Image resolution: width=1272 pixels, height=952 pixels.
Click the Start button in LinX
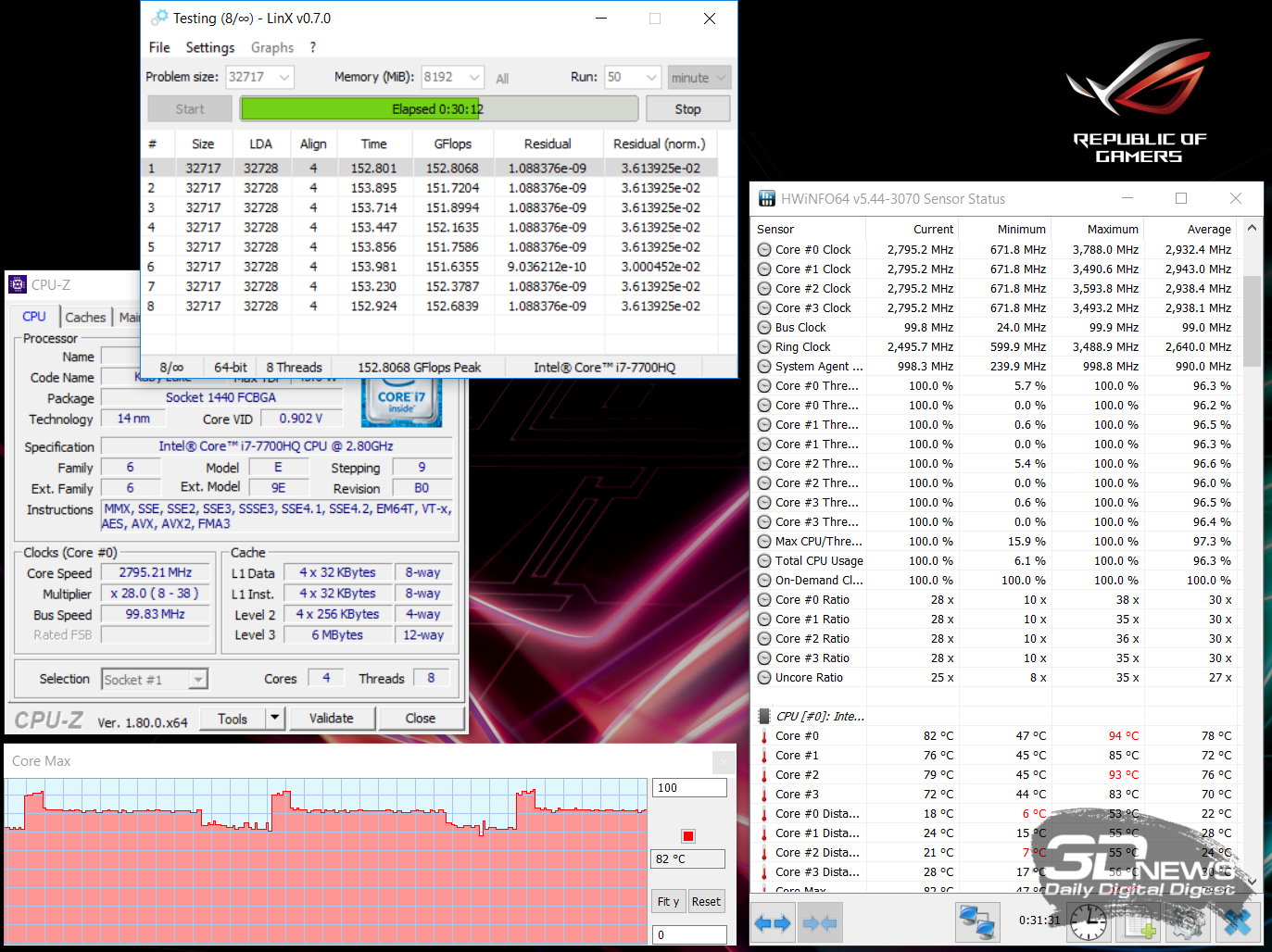pyautogui.click(x=190, y=109)
